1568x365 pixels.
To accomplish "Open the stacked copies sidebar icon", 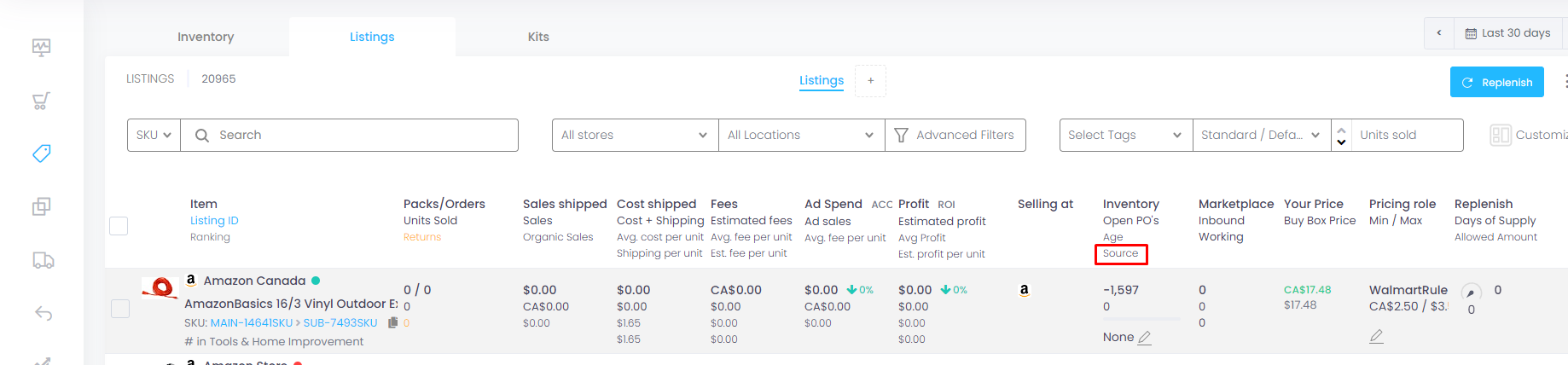I will 41,206.
